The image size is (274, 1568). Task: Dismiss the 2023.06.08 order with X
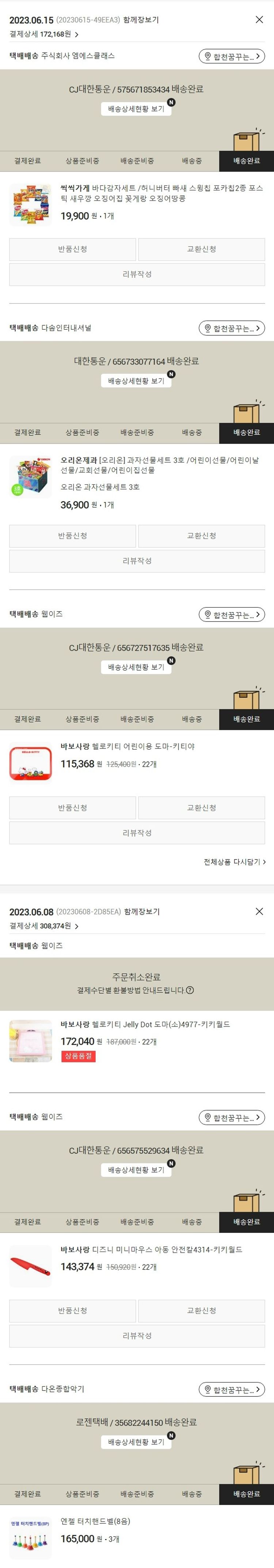pos(259,911)
